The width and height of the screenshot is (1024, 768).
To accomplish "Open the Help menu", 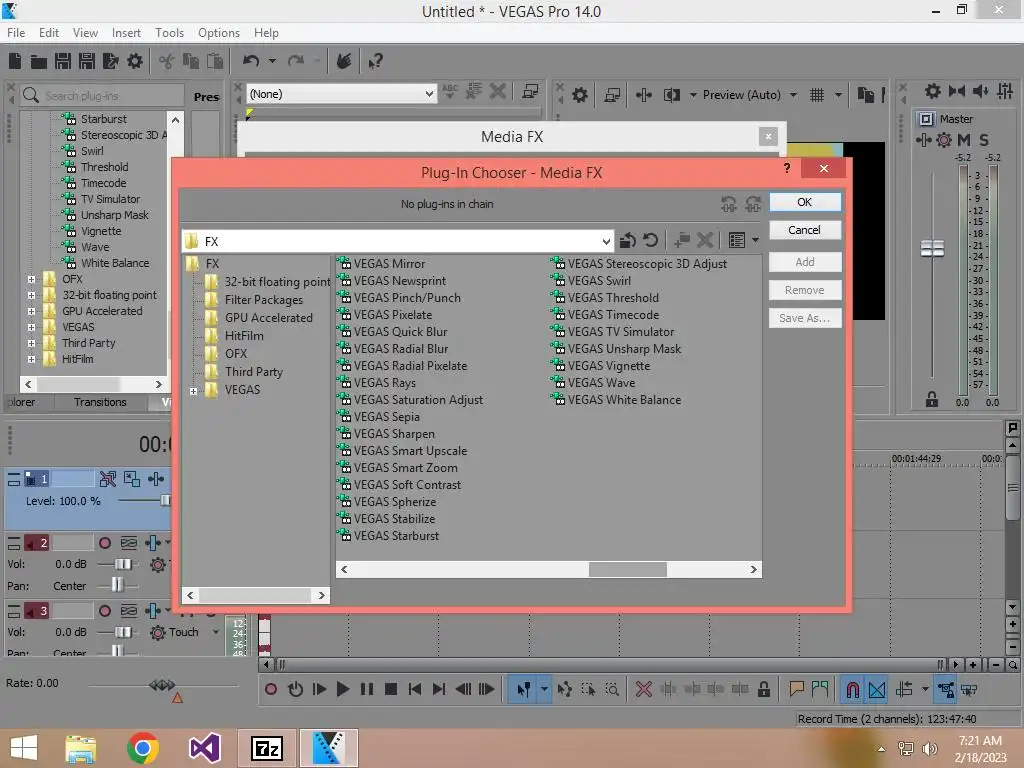I will pyautogui.click(x=266, y=33).
